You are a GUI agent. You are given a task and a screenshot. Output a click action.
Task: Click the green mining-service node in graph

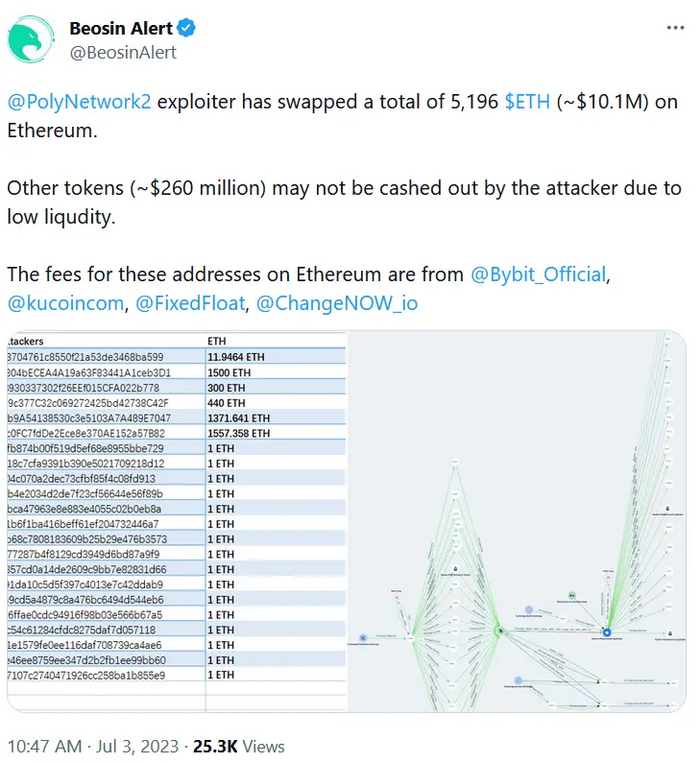click(x=571, y=594)
